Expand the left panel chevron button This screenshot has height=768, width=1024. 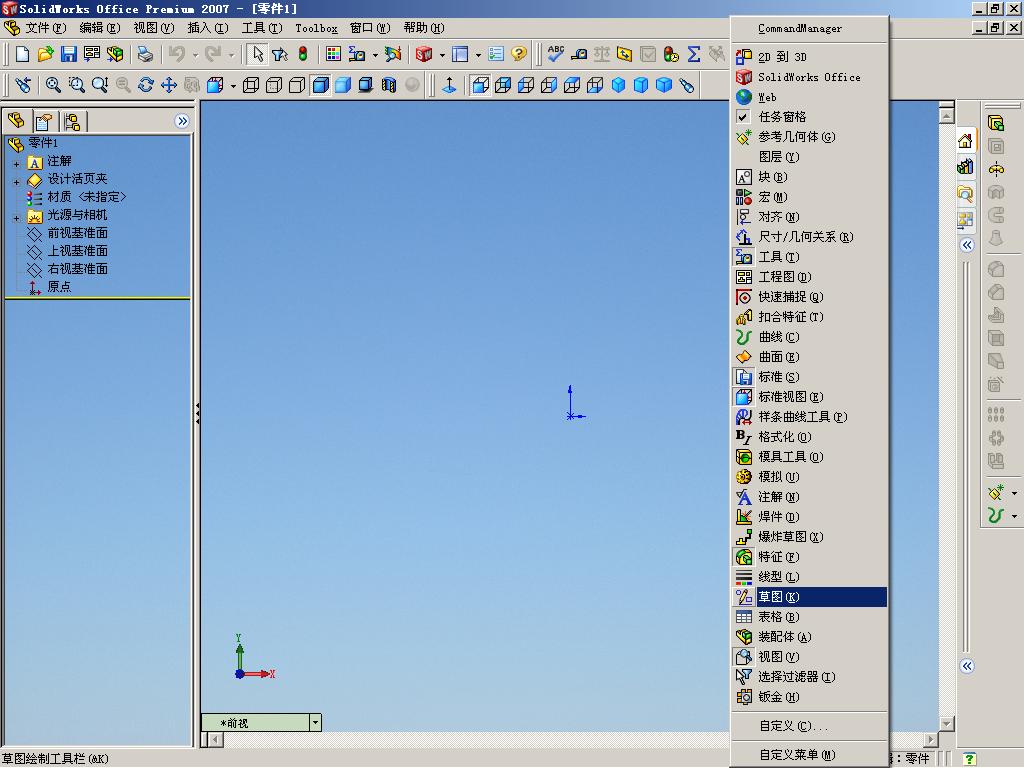182,121
